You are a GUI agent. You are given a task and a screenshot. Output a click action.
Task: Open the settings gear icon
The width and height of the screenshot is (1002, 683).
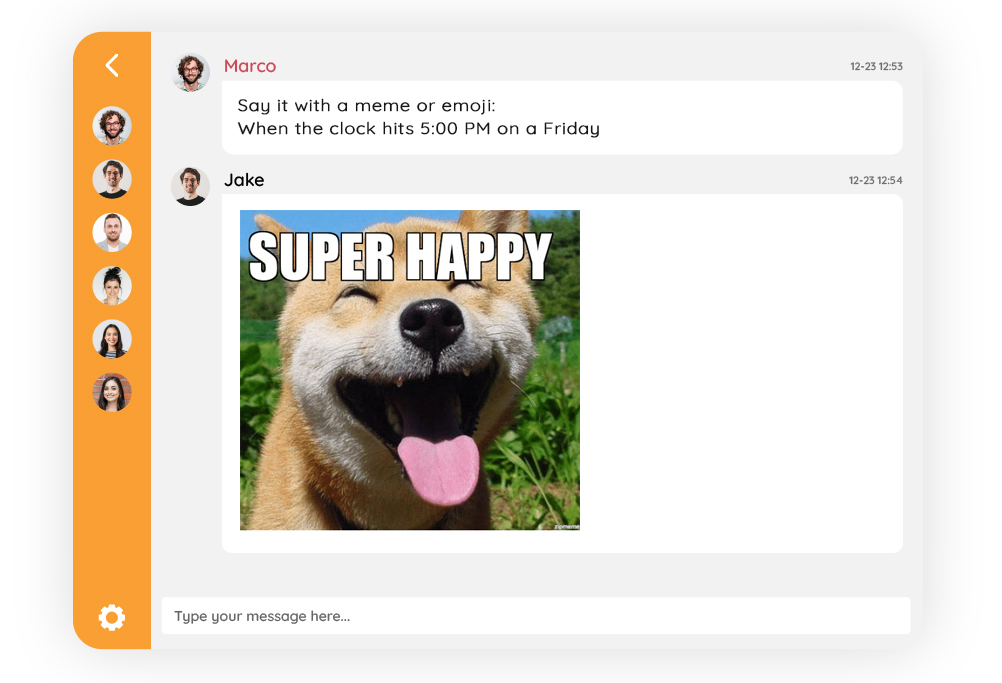point(112,617)
